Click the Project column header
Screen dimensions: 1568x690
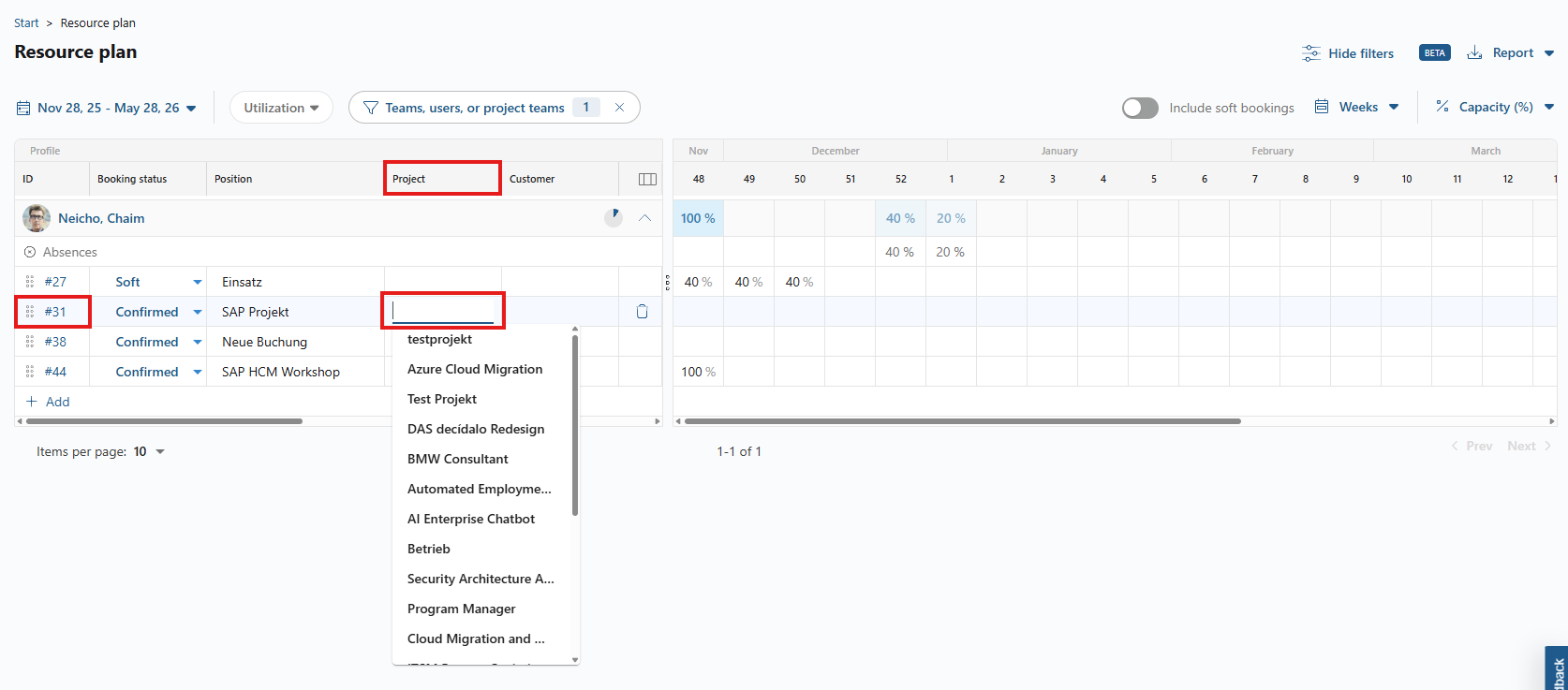442,179
